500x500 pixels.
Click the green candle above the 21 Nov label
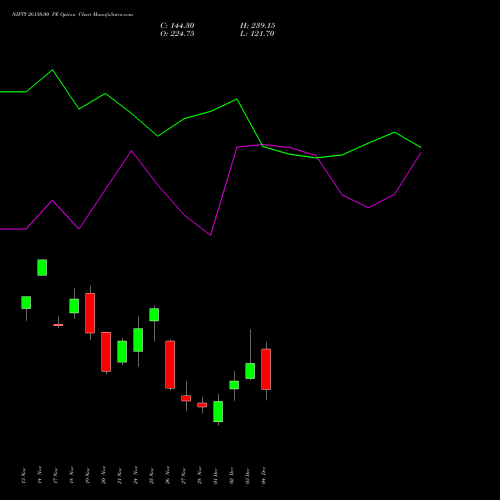coord(122,352)
